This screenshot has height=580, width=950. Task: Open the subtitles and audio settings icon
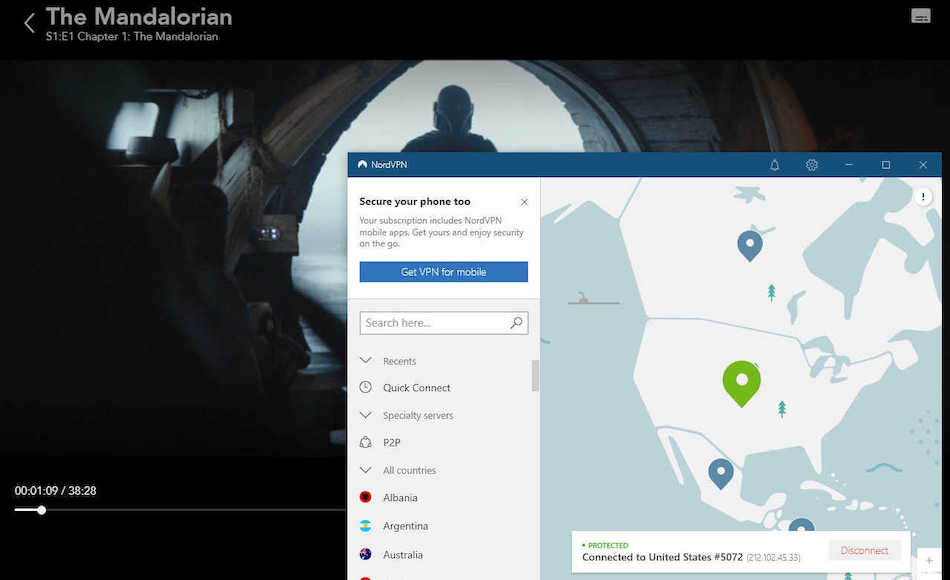pos(920,16)
